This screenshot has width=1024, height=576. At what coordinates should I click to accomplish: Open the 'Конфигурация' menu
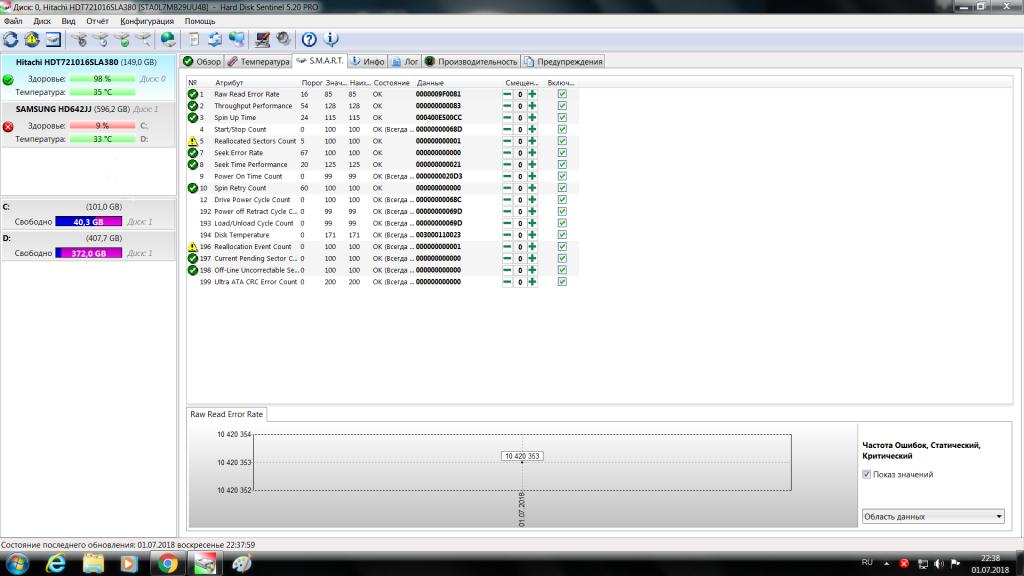tap(147, 21)
